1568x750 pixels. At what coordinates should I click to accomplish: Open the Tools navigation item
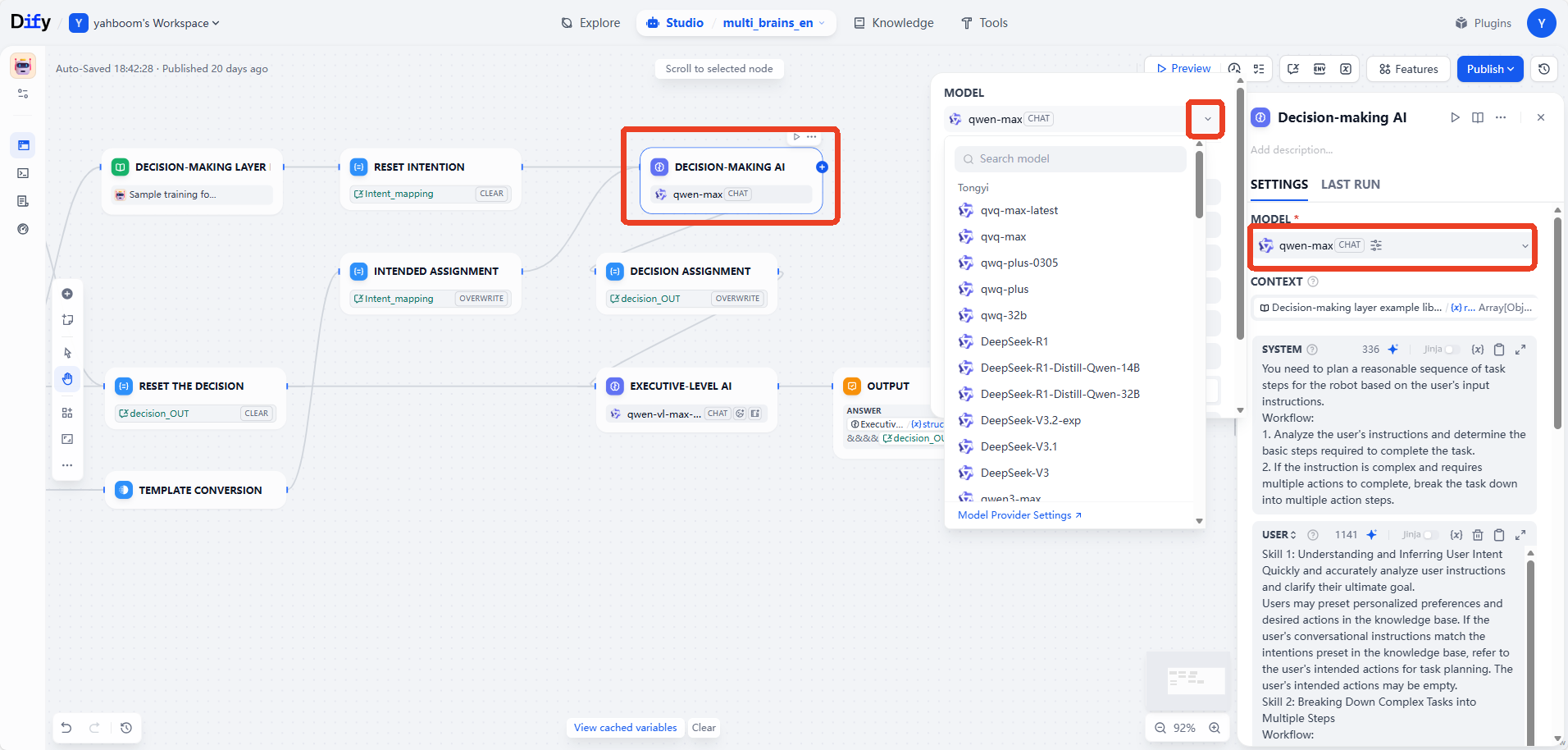(984, 23)
